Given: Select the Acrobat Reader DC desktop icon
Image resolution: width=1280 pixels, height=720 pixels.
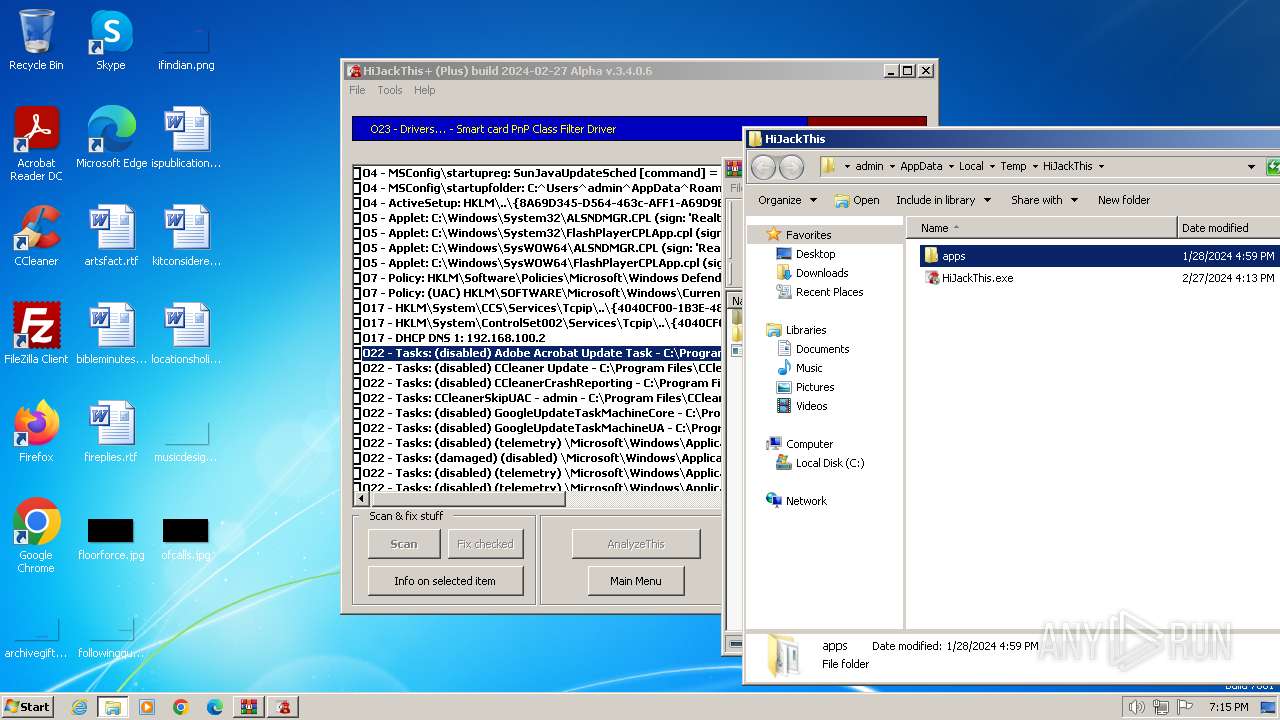Looking at the screenshot, I should click(36, 144).
